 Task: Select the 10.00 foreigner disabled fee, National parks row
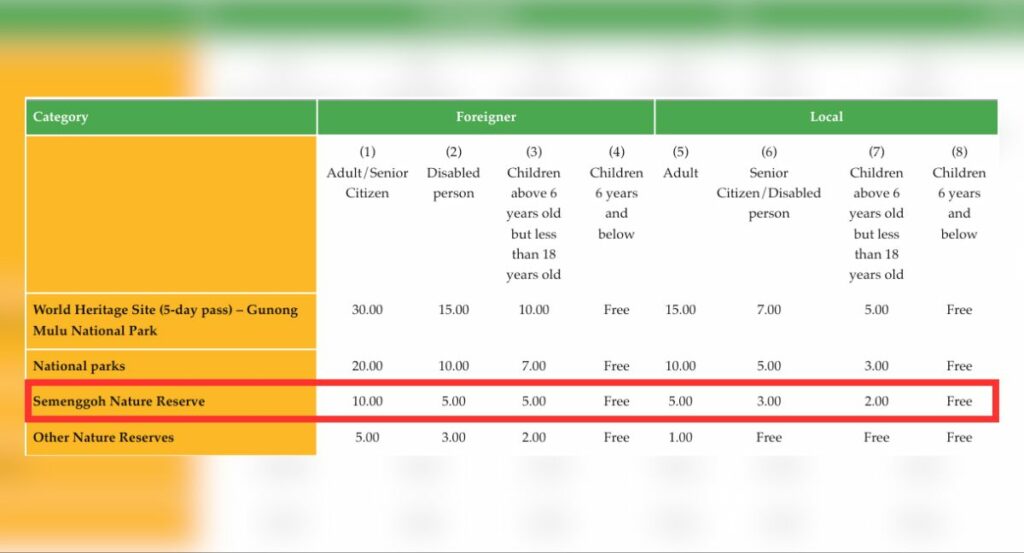[x=453, y=366]
